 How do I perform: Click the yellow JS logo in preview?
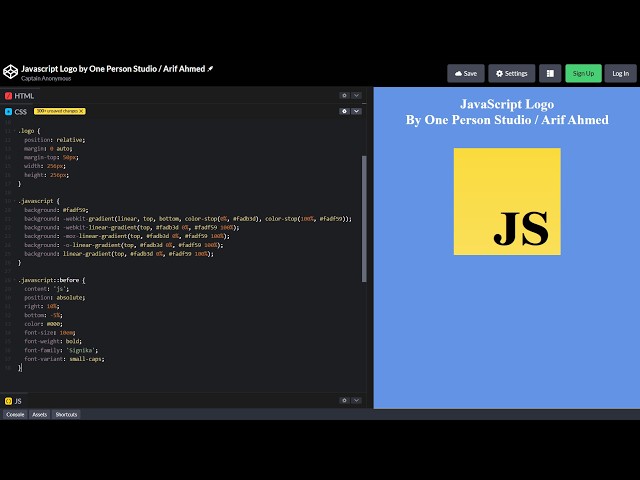pyautogui.click(x=507, y=202)
